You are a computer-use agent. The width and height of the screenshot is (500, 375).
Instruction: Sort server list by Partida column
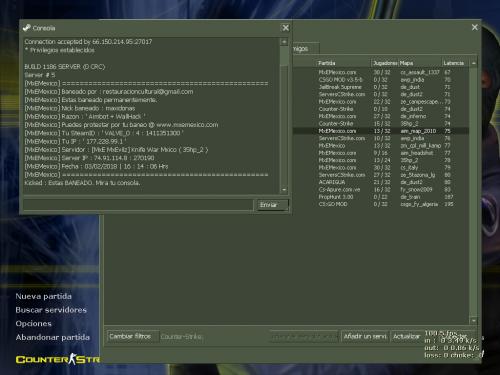pyautogui.click(x=343, y=63)
